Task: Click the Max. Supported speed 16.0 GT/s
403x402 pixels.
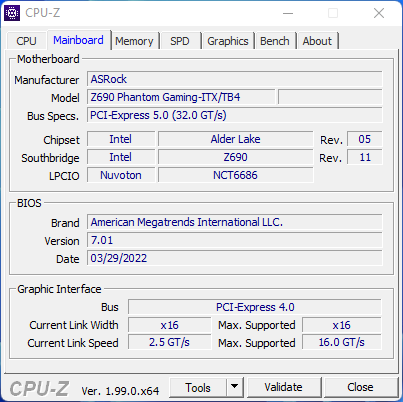Action: [342, 343]
